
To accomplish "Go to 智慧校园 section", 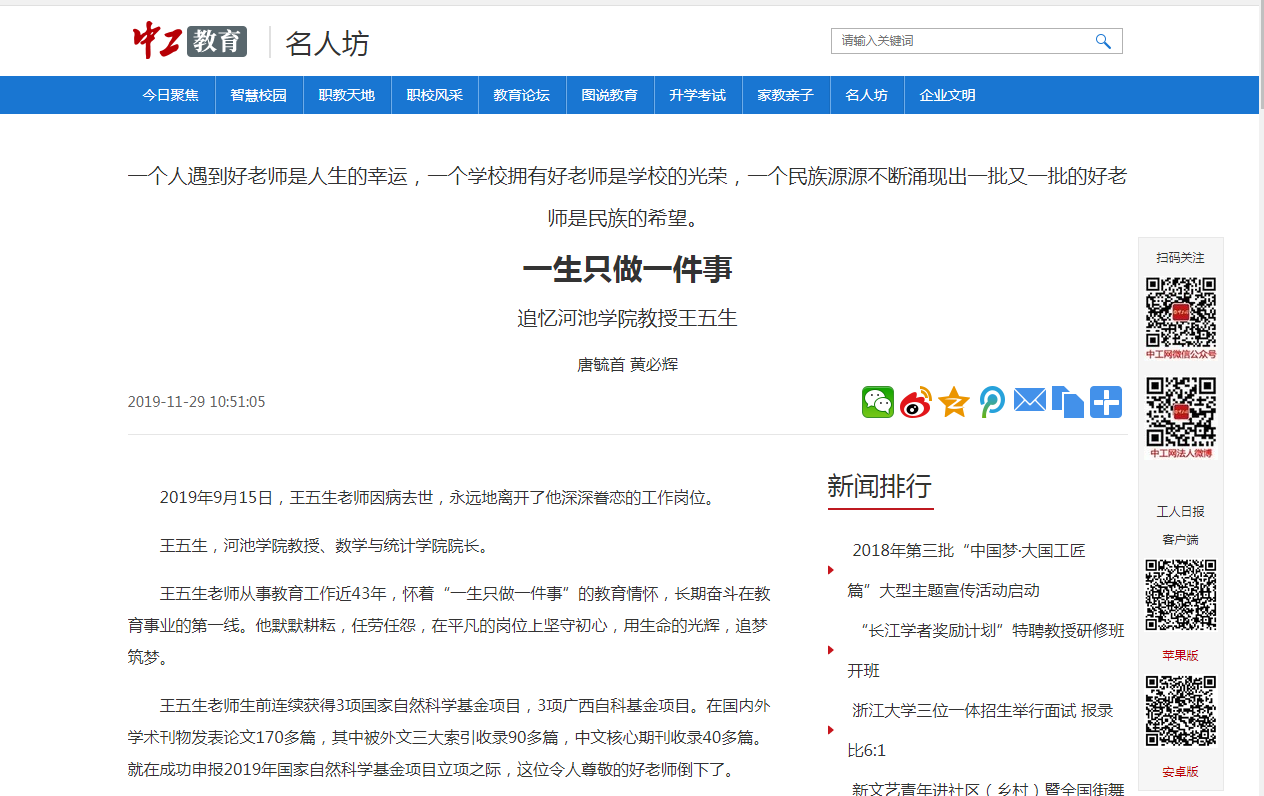I will [258, 95].
